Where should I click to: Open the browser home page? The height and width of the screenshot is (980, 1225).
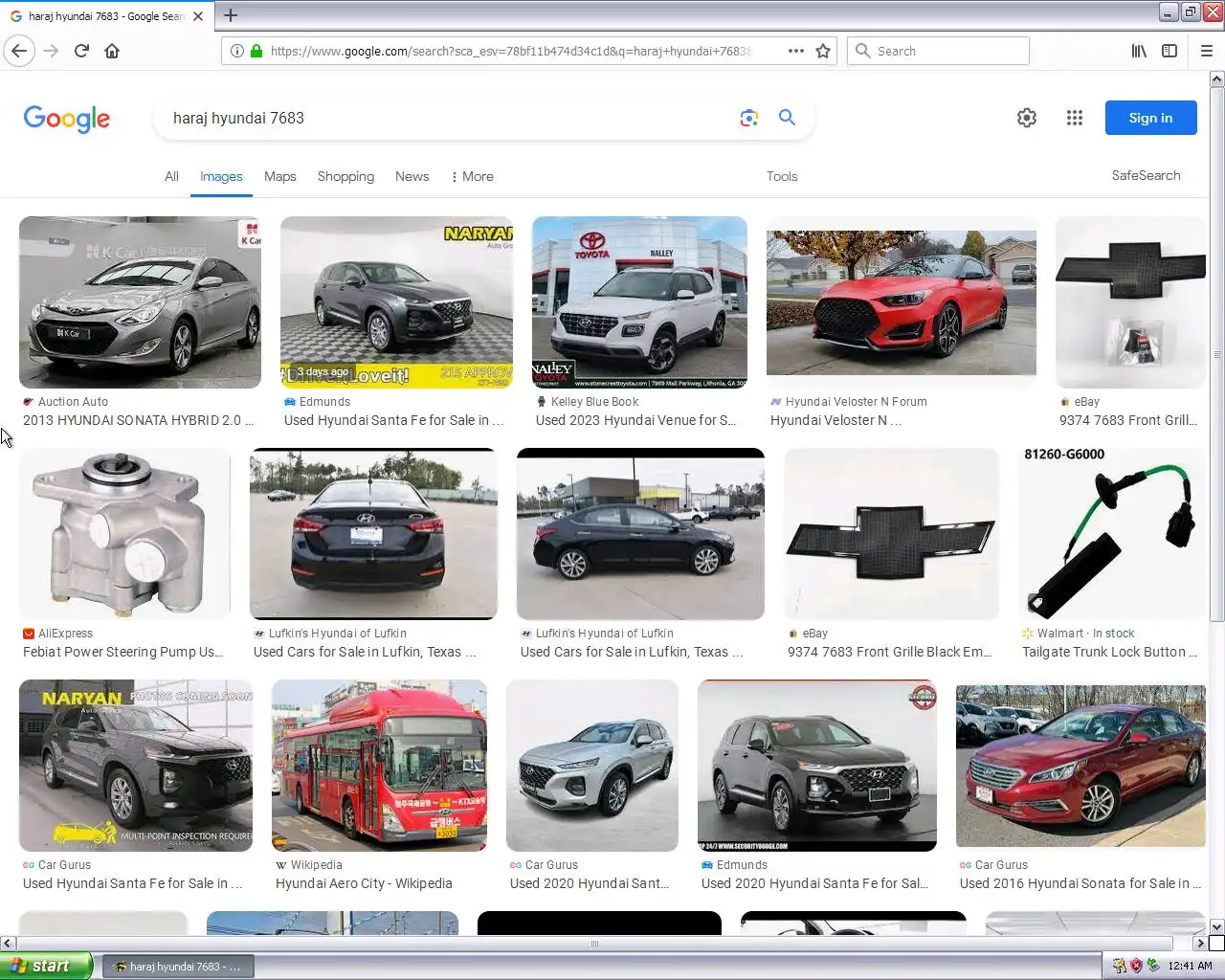click(x=112, y=51)
